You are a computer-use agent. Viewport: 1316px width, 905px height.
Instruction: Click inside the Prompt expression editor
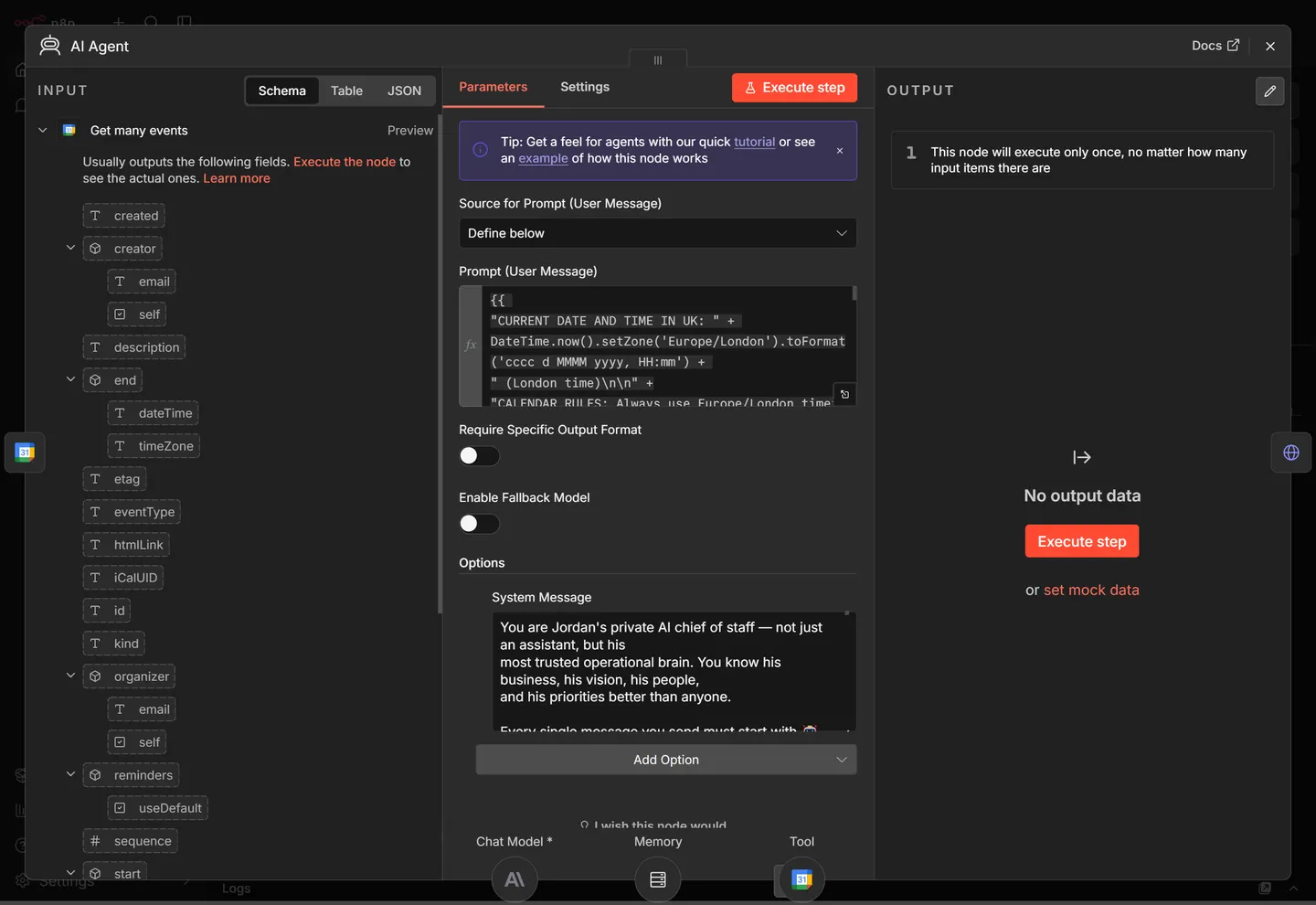(x=667, y=346)
